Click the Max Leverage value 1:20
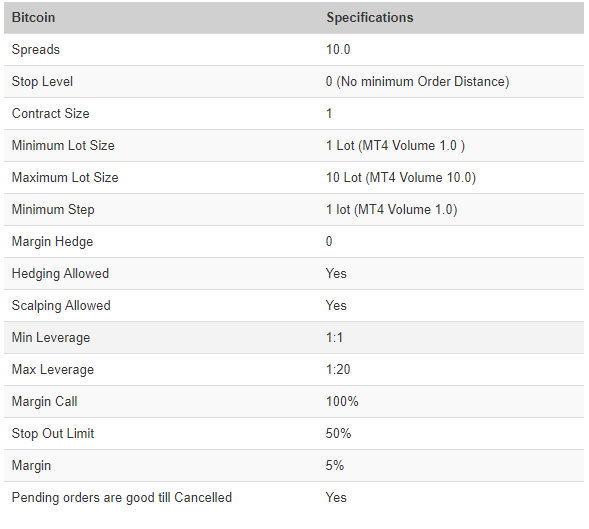The height and width of the screenshot is (529, 589). (338, 369)
